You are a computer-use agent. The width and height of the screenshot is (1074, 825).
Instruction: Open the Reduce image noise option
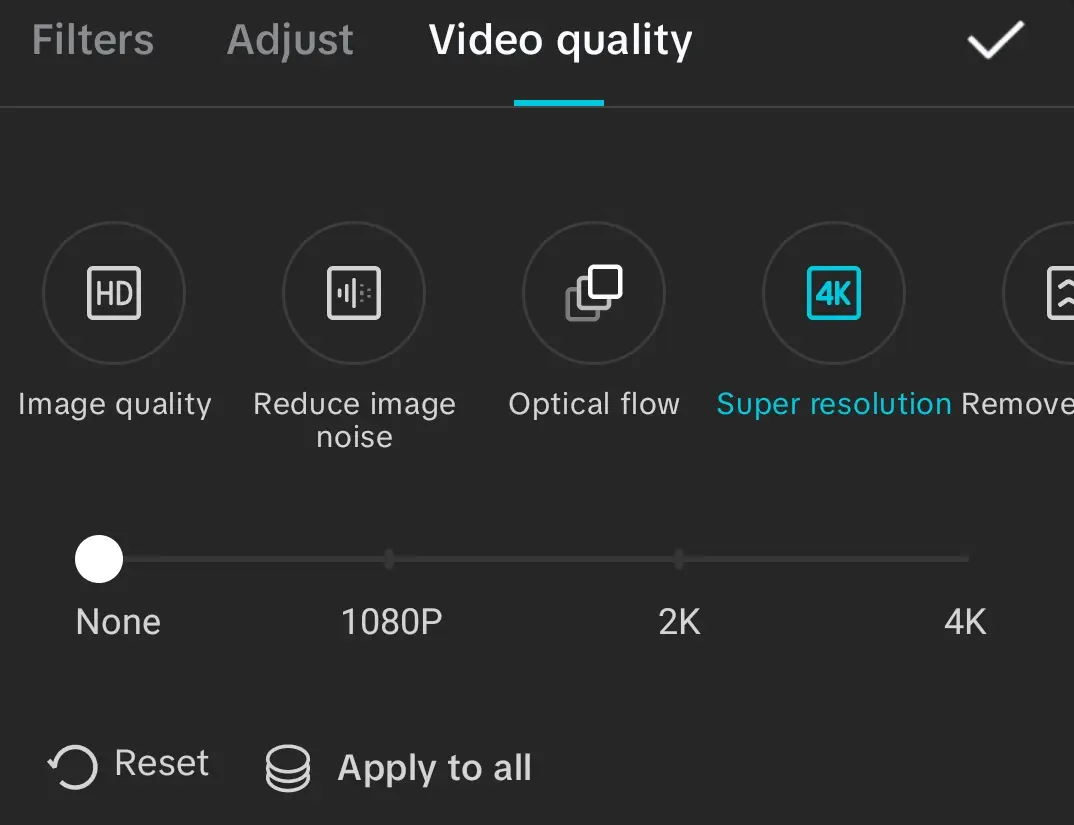pos(354,293)
